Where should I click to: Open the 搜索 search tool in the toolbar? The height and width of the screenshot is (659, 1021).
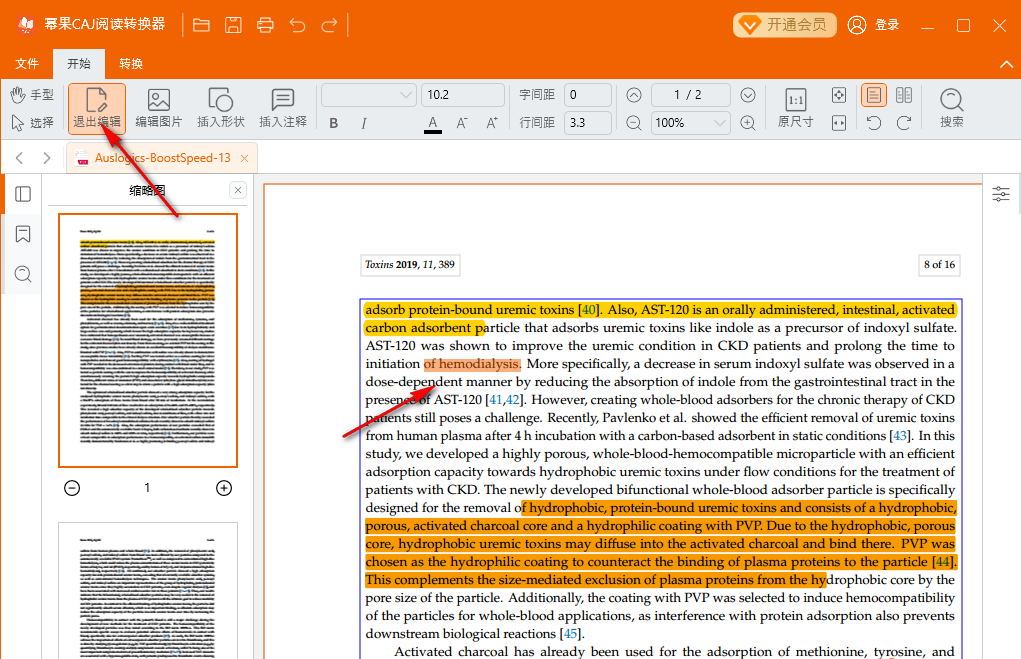(951, 108)
